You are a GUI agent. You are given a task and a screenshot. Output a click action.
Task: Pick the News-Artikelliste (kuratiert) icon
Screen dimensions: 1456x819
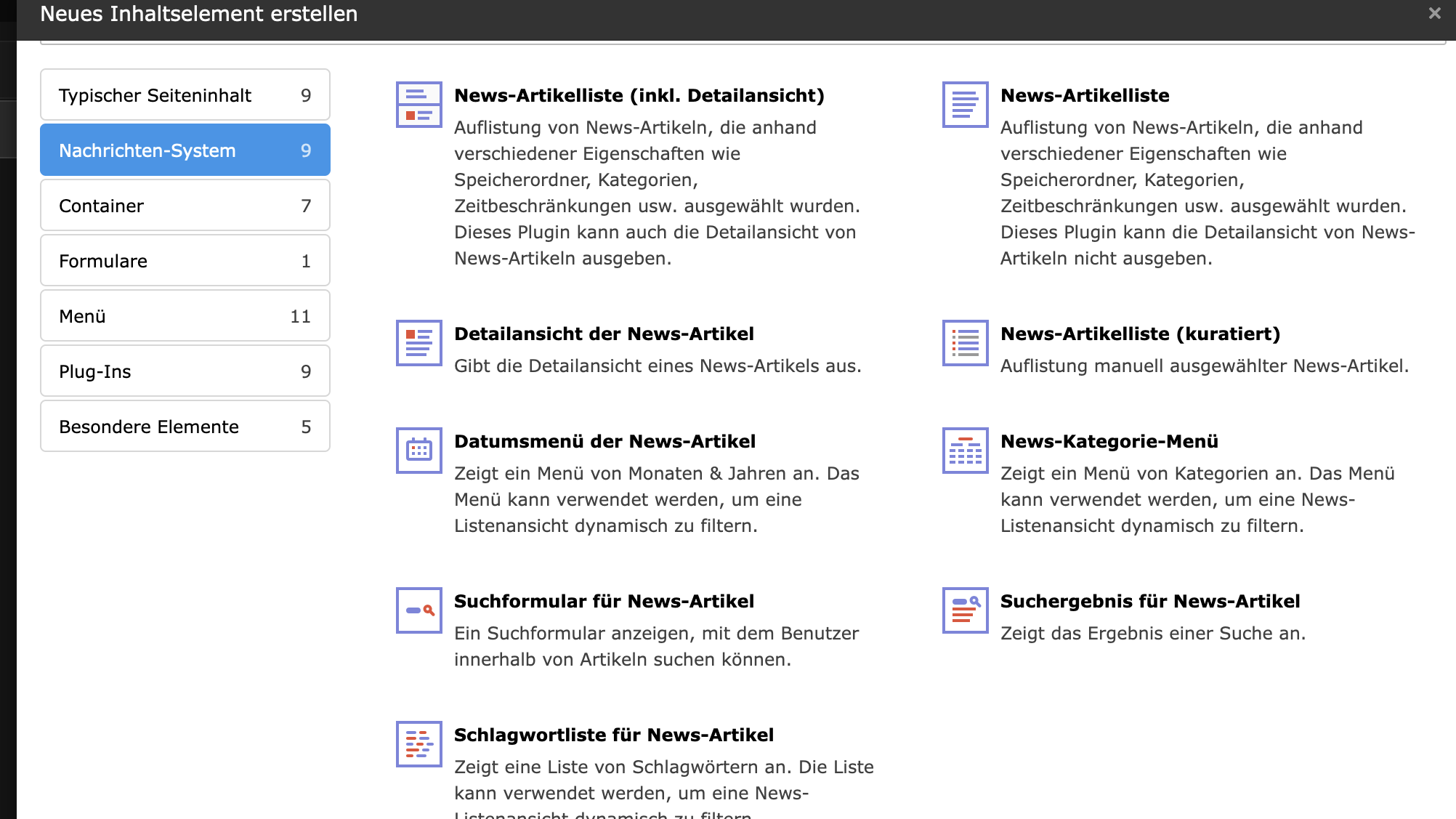[966, 343]
